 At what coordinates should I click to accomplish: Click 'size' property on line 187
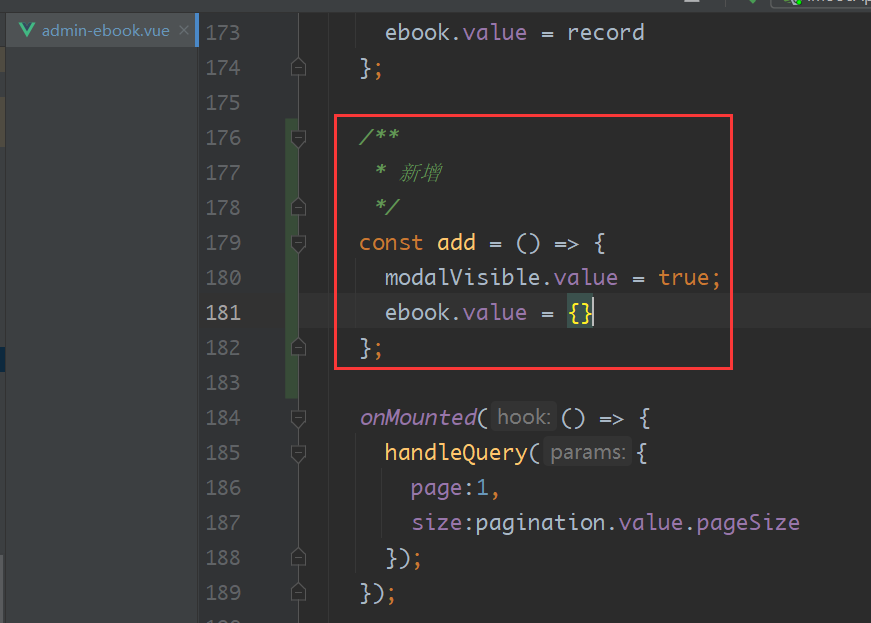click(437, 523)
